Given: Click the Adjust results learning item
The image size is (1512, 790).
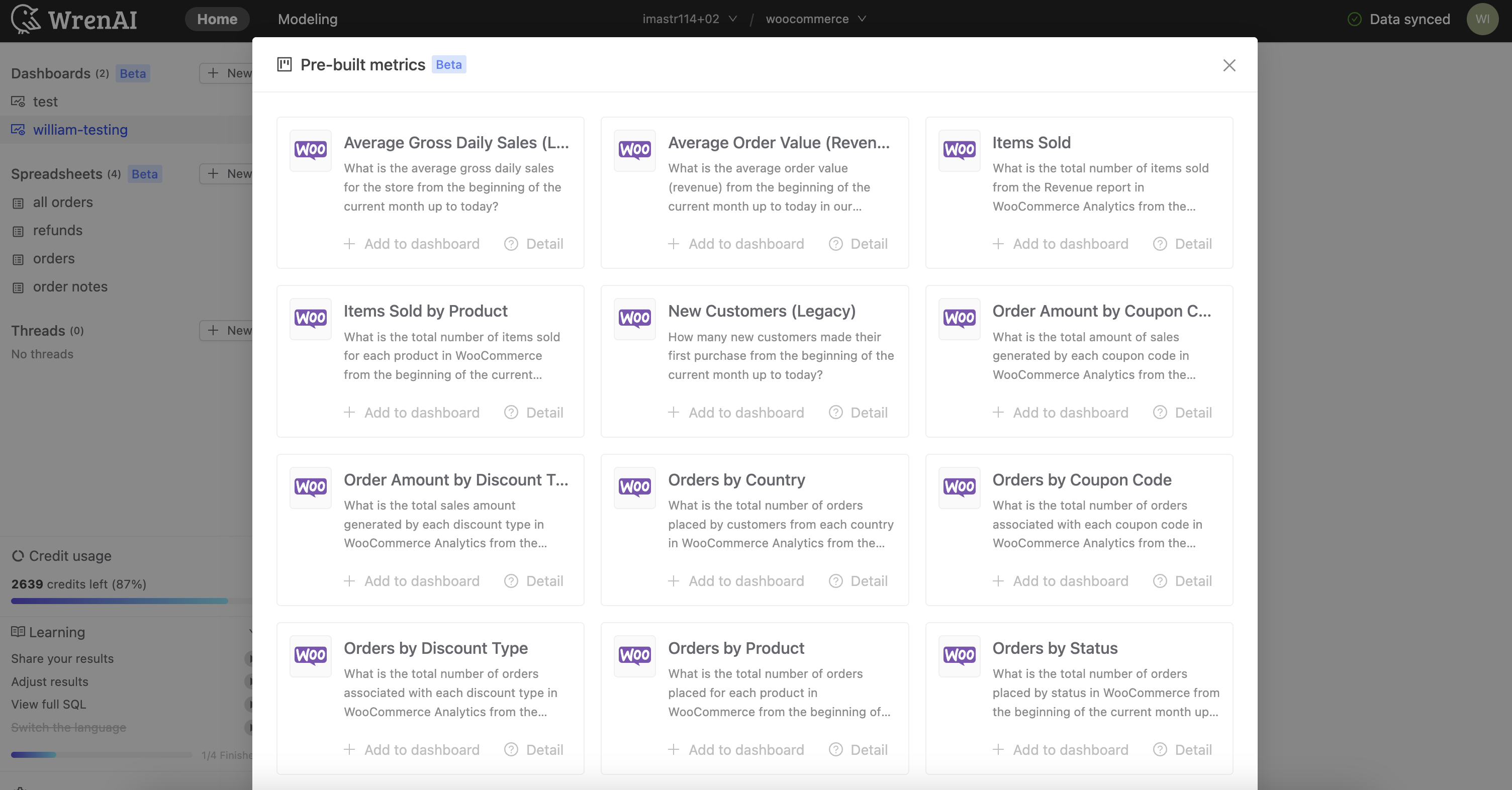Looking at the screenshot, I should pyautogui.click(x=50, y=681).
